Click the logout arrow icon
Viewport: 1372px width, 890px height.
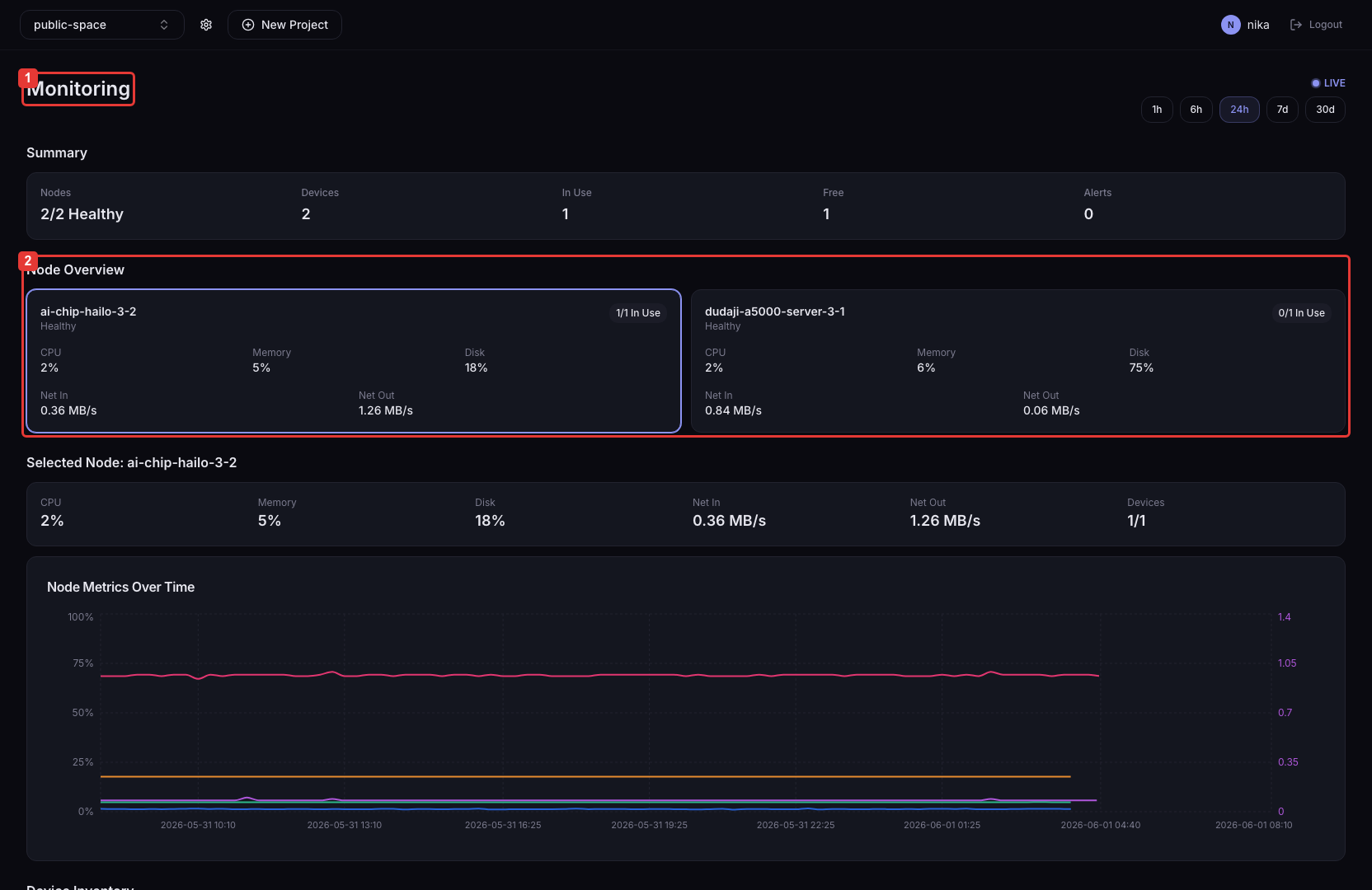click(1295, 25)
